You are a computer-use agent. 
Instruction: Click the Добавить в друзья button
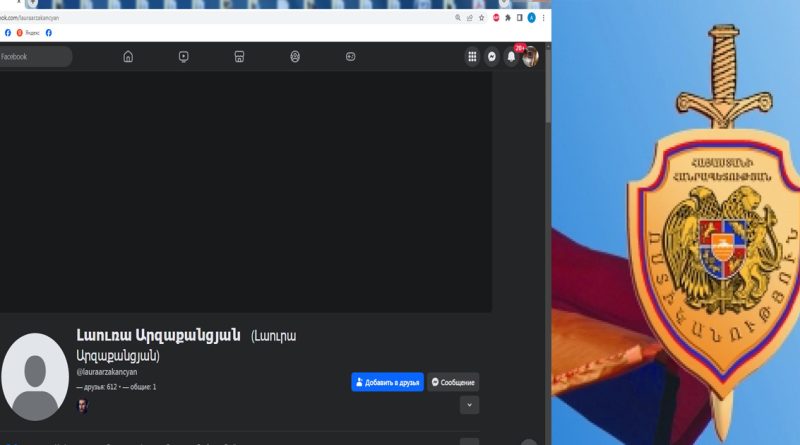coord(387,382)
